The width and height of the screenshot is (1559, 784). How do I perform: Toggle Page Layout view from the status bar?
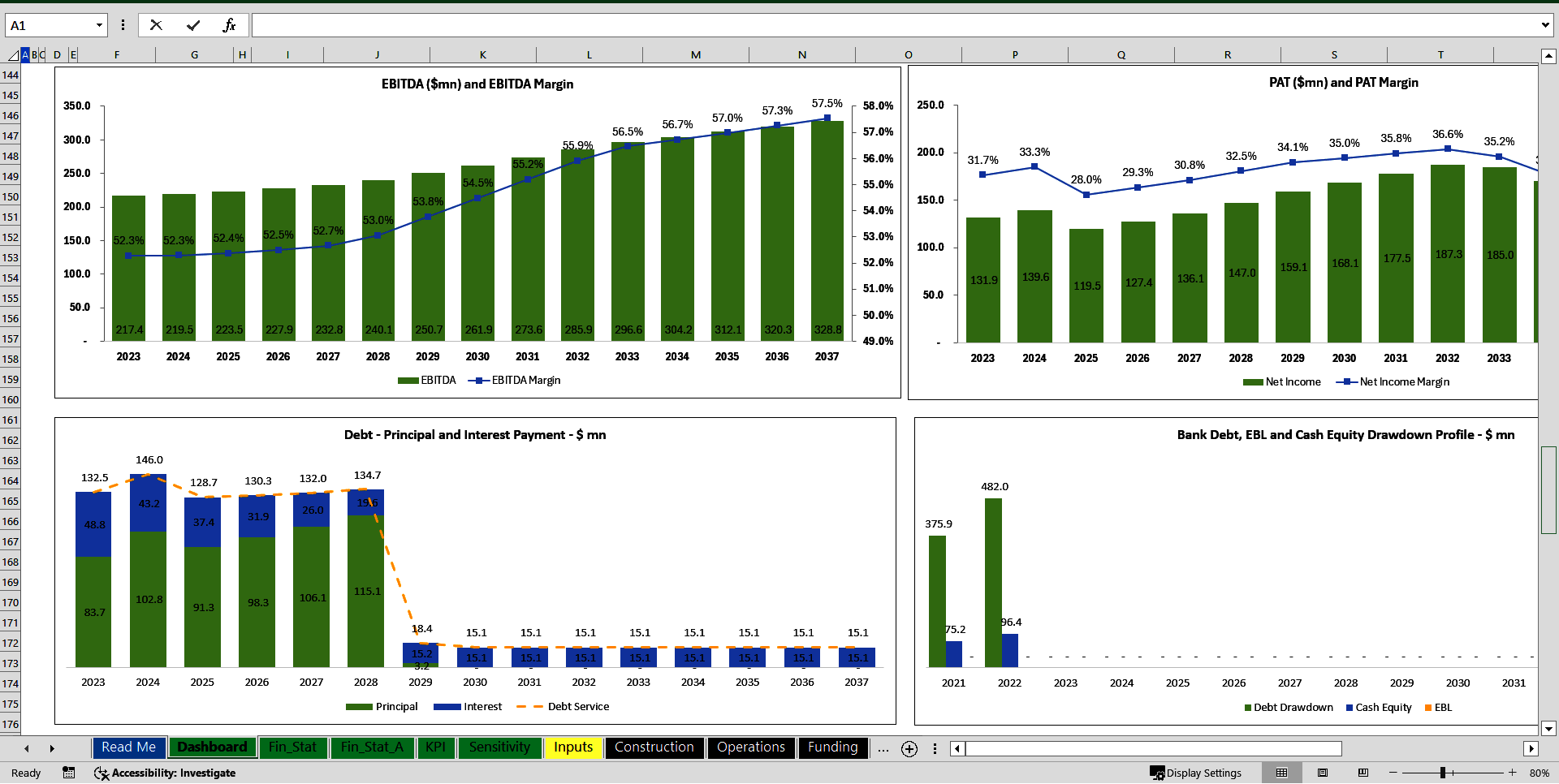coord(1321,773)
